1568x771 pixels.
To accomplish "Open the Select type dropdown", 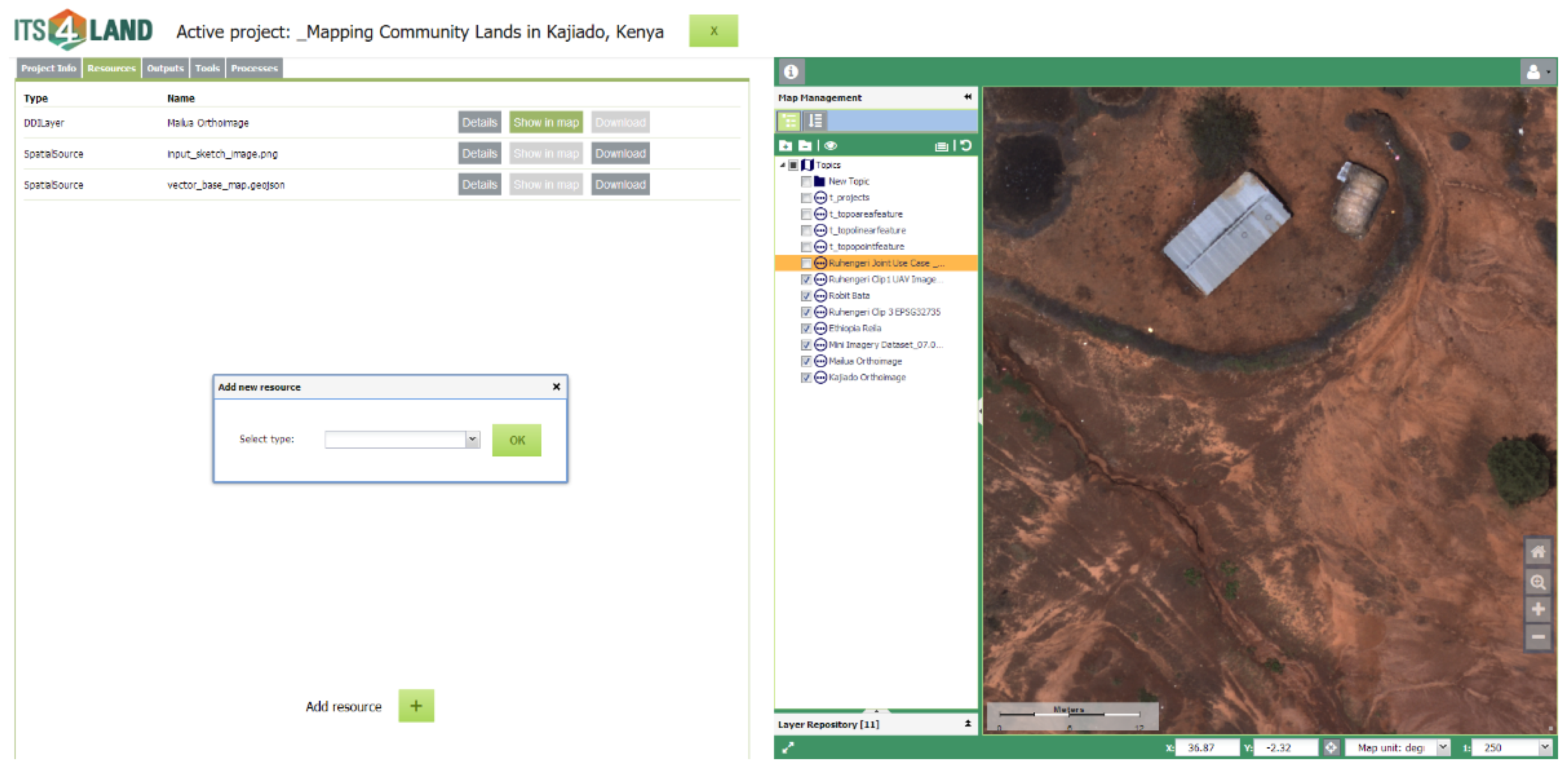I will pyautogui.click(x=472, y=439).
